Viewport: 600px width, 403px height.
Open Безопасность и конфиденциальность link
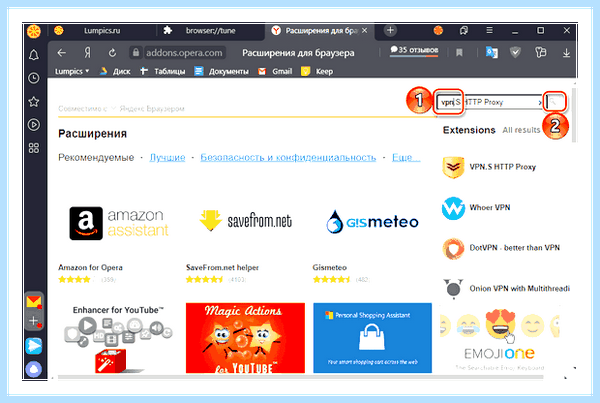(288, 157)
